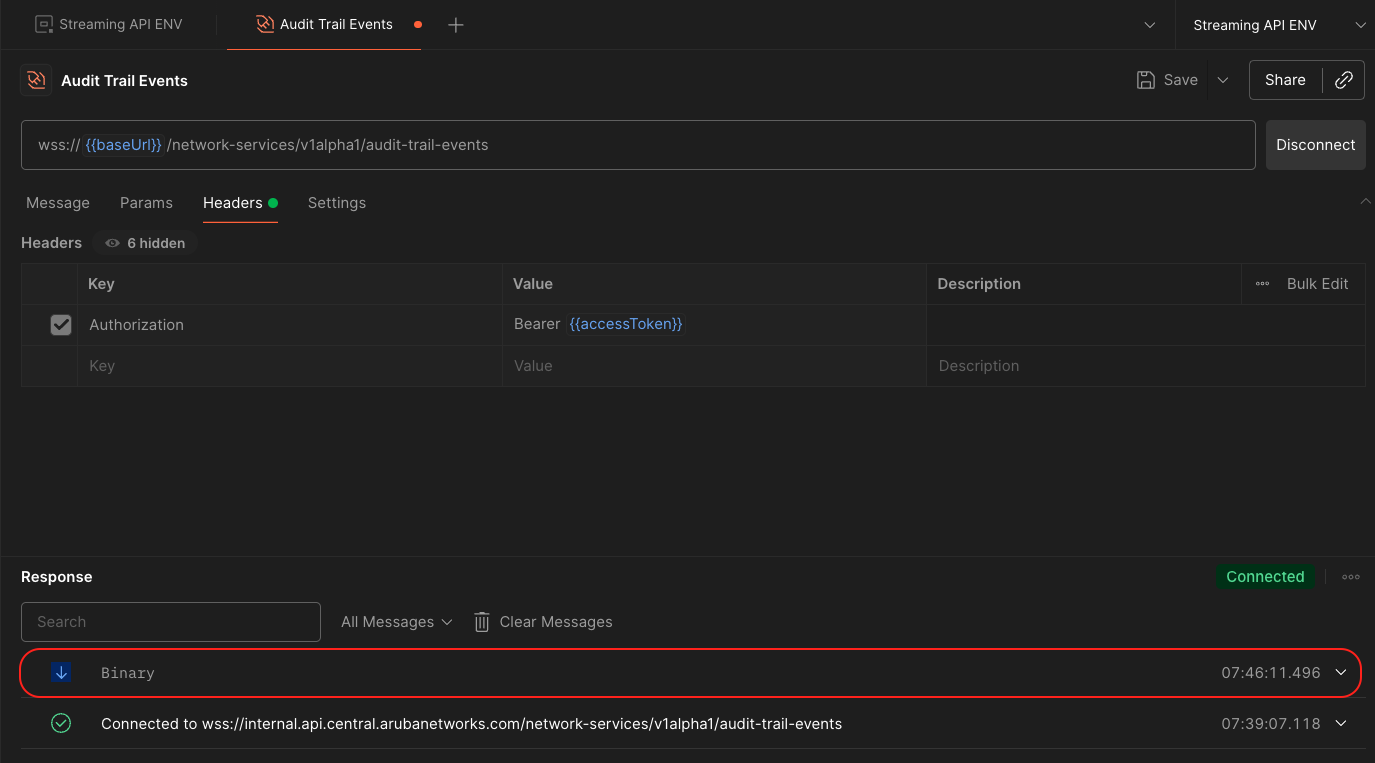Click the incoming message arrow icon

(x=61, y=673)
